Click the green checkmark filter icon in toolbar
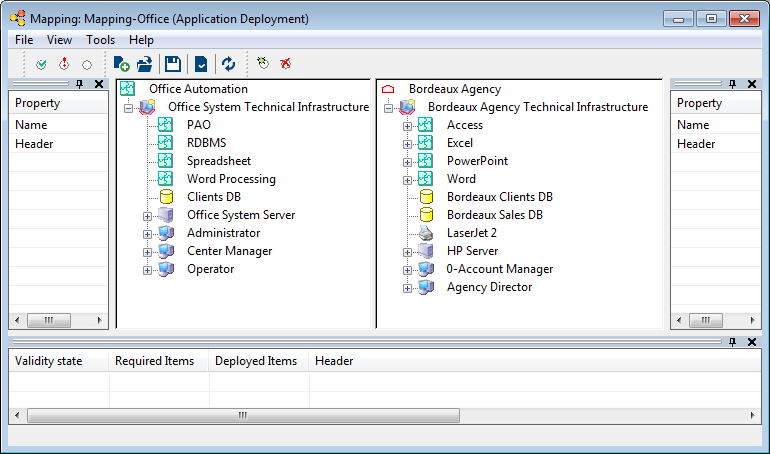 point(41,64)
